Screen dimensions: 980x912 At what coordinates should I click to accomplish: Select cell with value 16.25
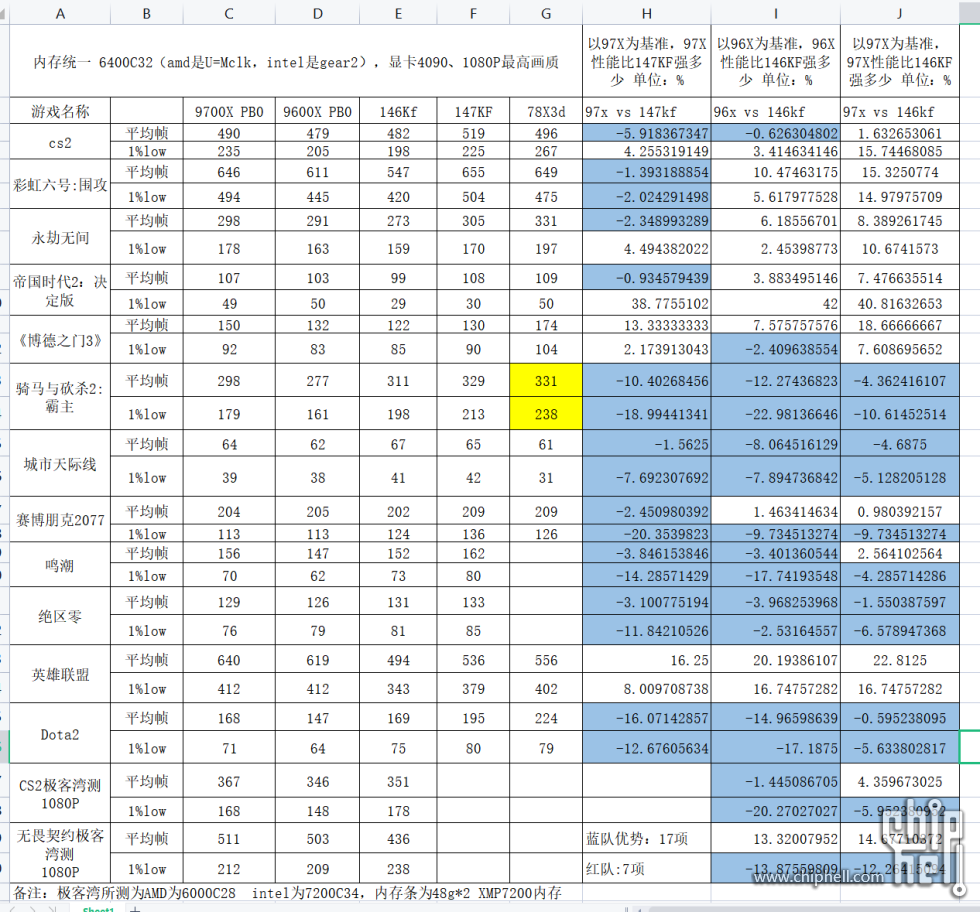point(646,660)
